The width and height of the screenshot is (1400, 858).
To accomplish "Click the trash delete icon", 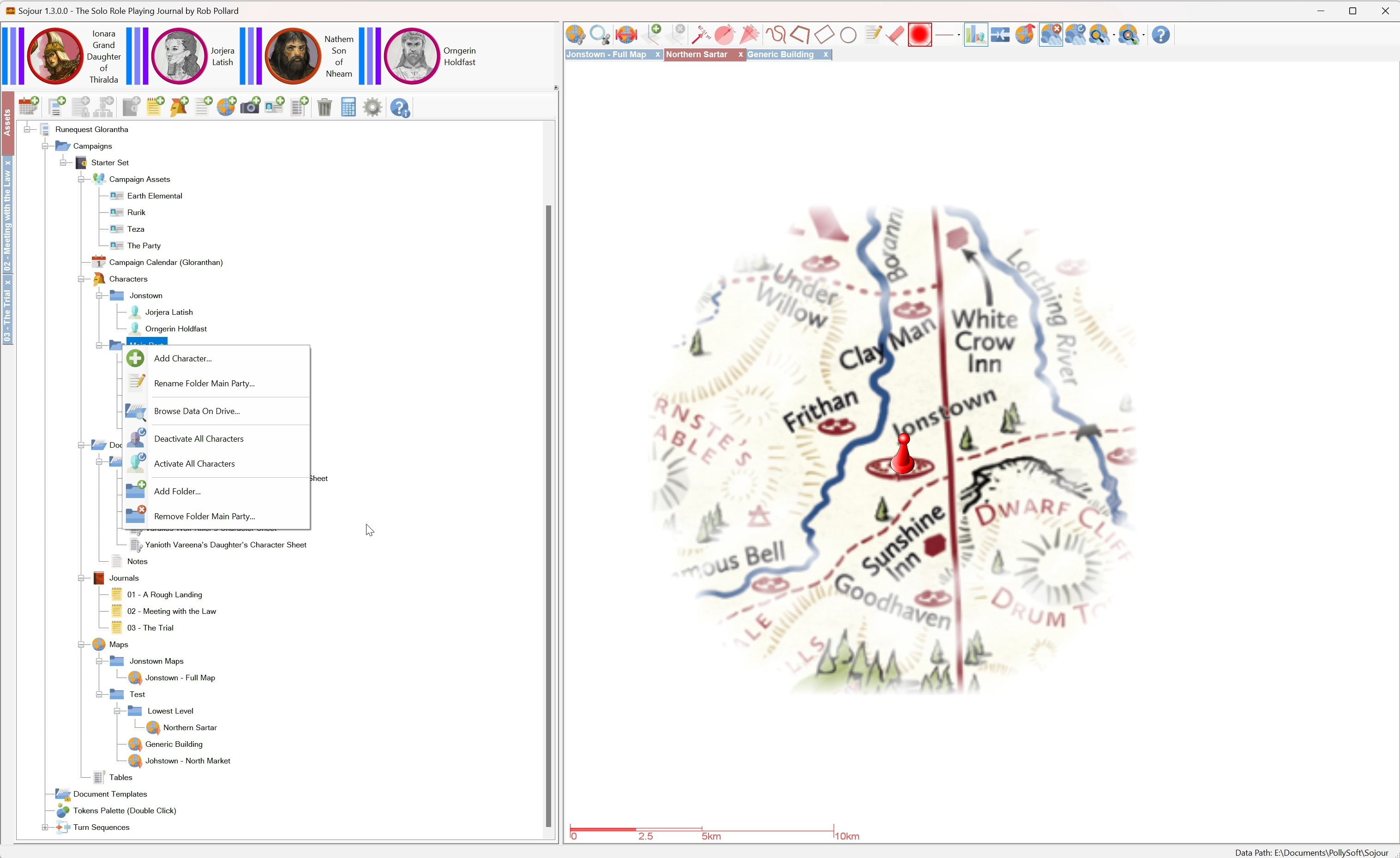I will 324,107.
